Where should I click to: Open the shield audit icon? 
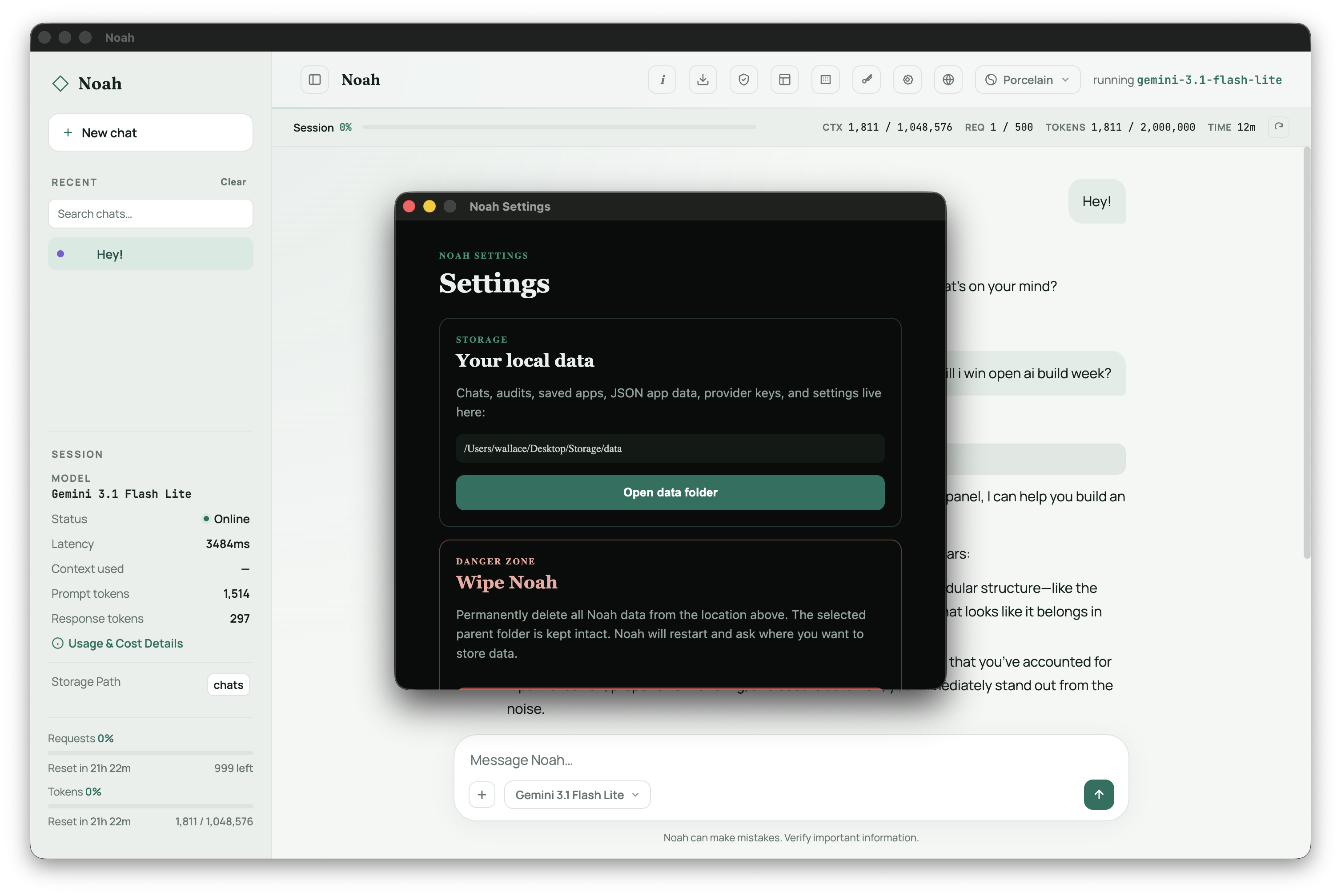coord(744,80)
